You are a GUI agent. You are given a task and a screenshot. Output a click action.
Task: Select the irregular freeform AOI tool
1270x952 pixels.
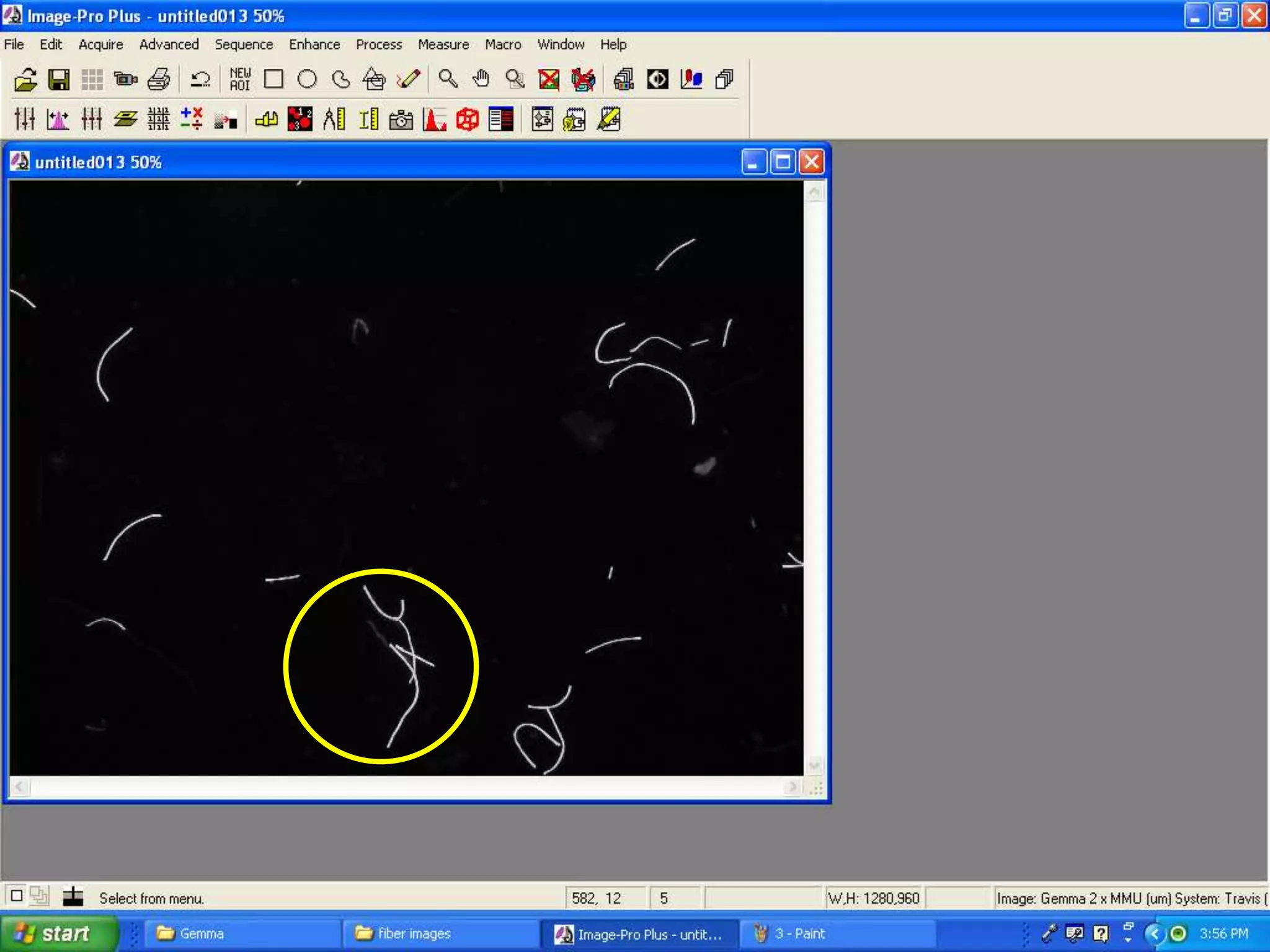340,79
